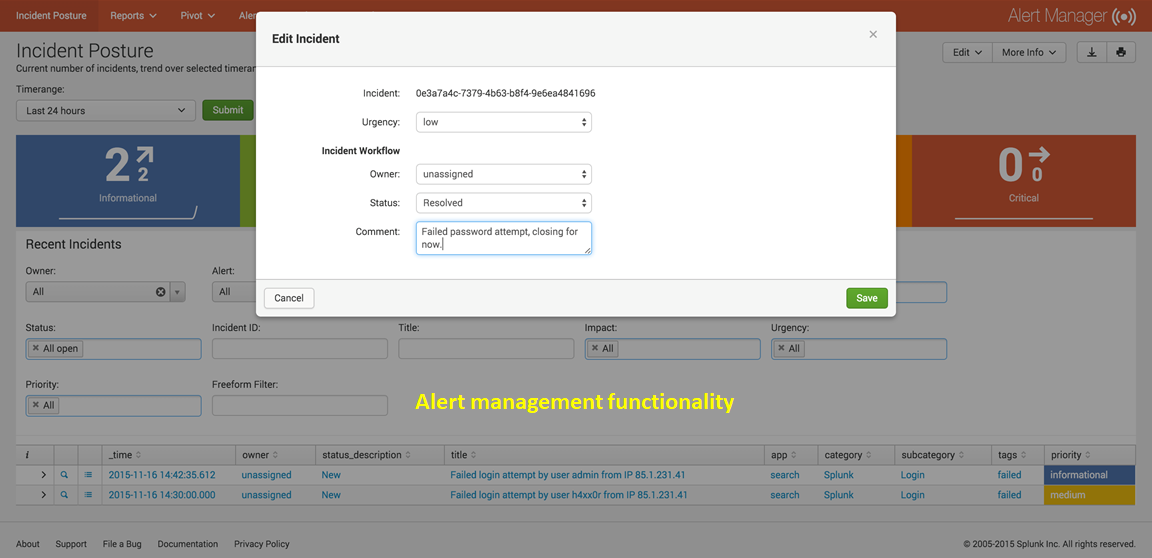The image size is (1152, 558).
Task: Click into the Comment text area
Action: click(x=503, y=238)
